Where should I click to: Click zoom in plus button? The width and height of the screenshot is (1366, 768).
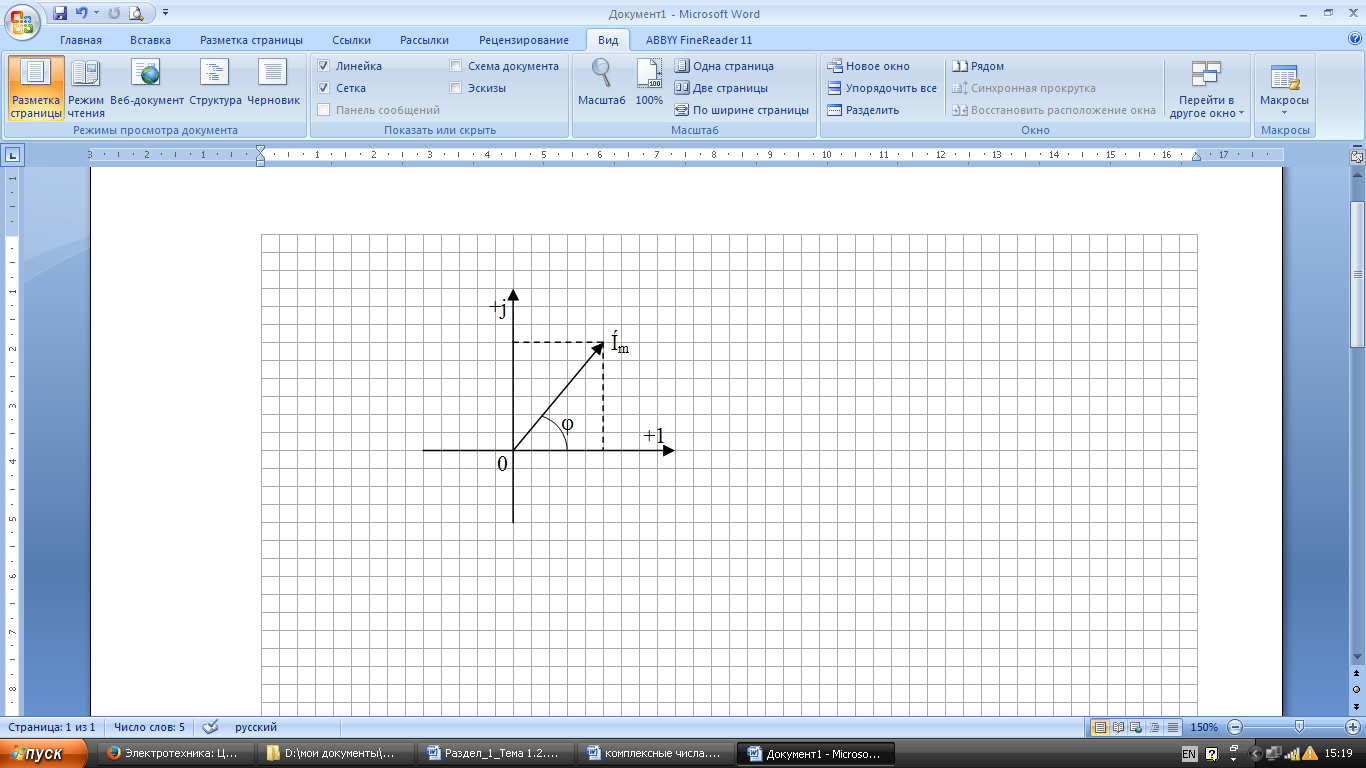(x=1354, y=727)
